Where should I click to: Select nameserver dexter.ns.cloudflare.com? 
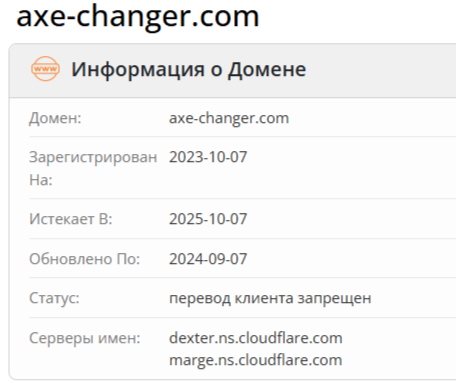tap(256, 338)
